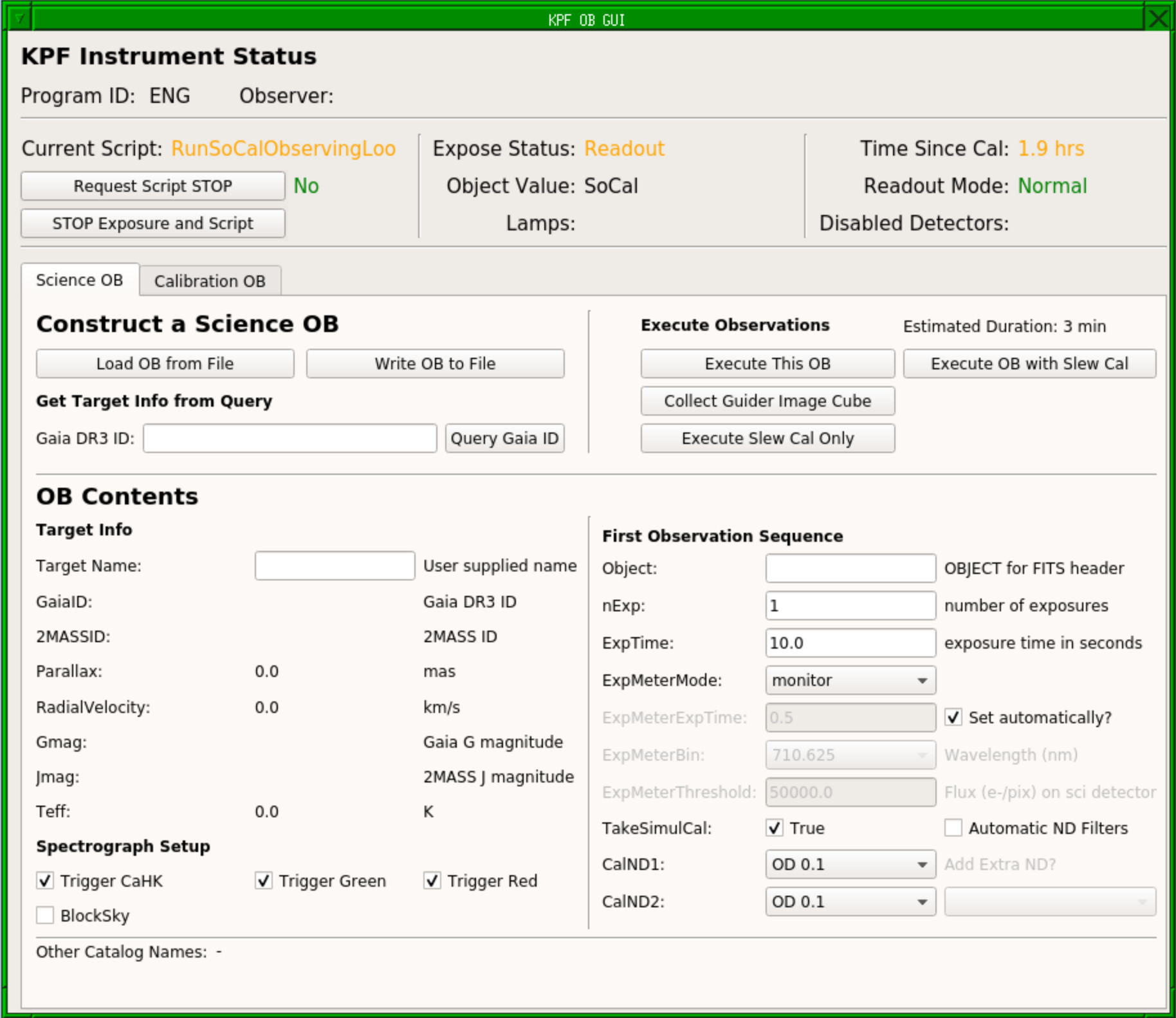Focus the Object field for FITS header
This screenshot has height=1018, width=1176.
coord(850,568)
